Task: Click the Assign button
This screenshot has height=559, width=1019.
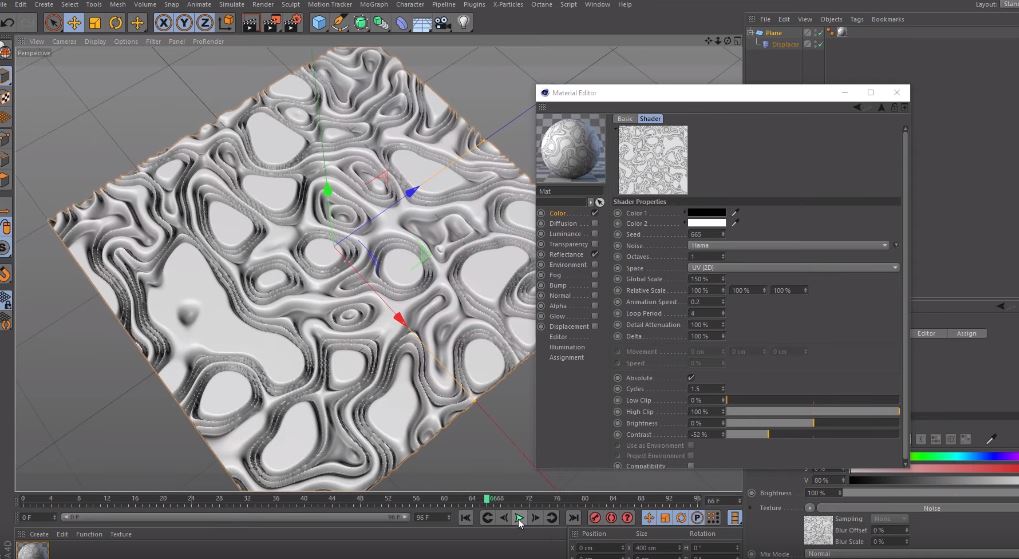Action: point(966,333)
